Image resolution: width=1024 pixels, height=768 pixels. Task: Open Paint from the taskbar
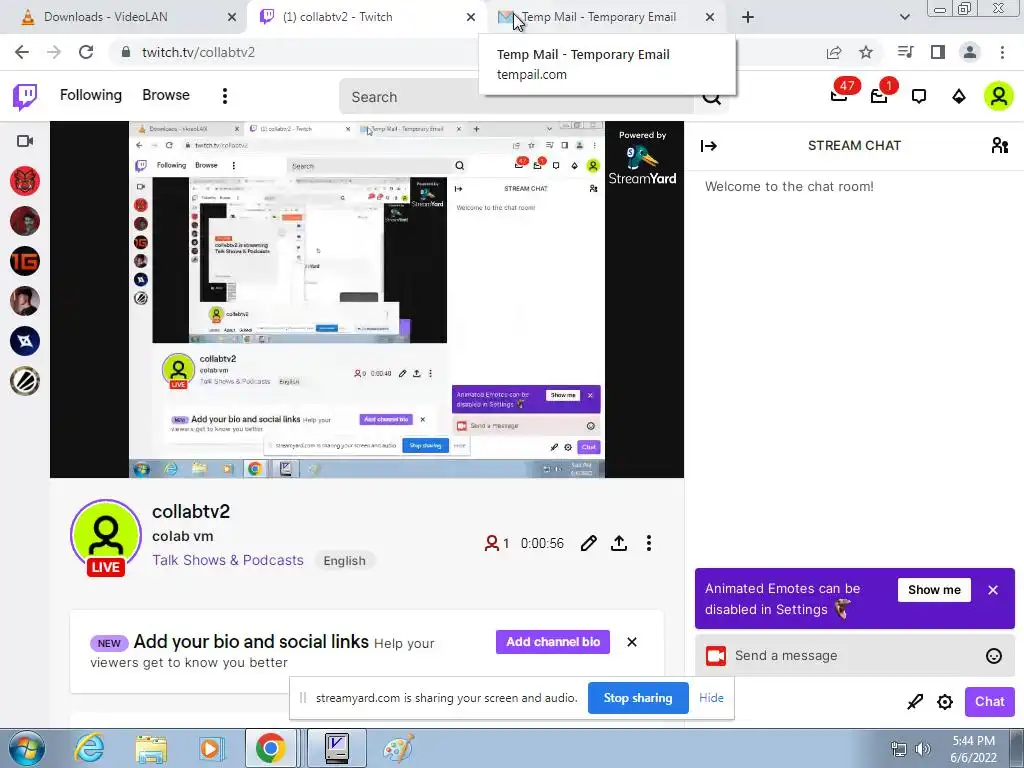(x=398, y=749)
